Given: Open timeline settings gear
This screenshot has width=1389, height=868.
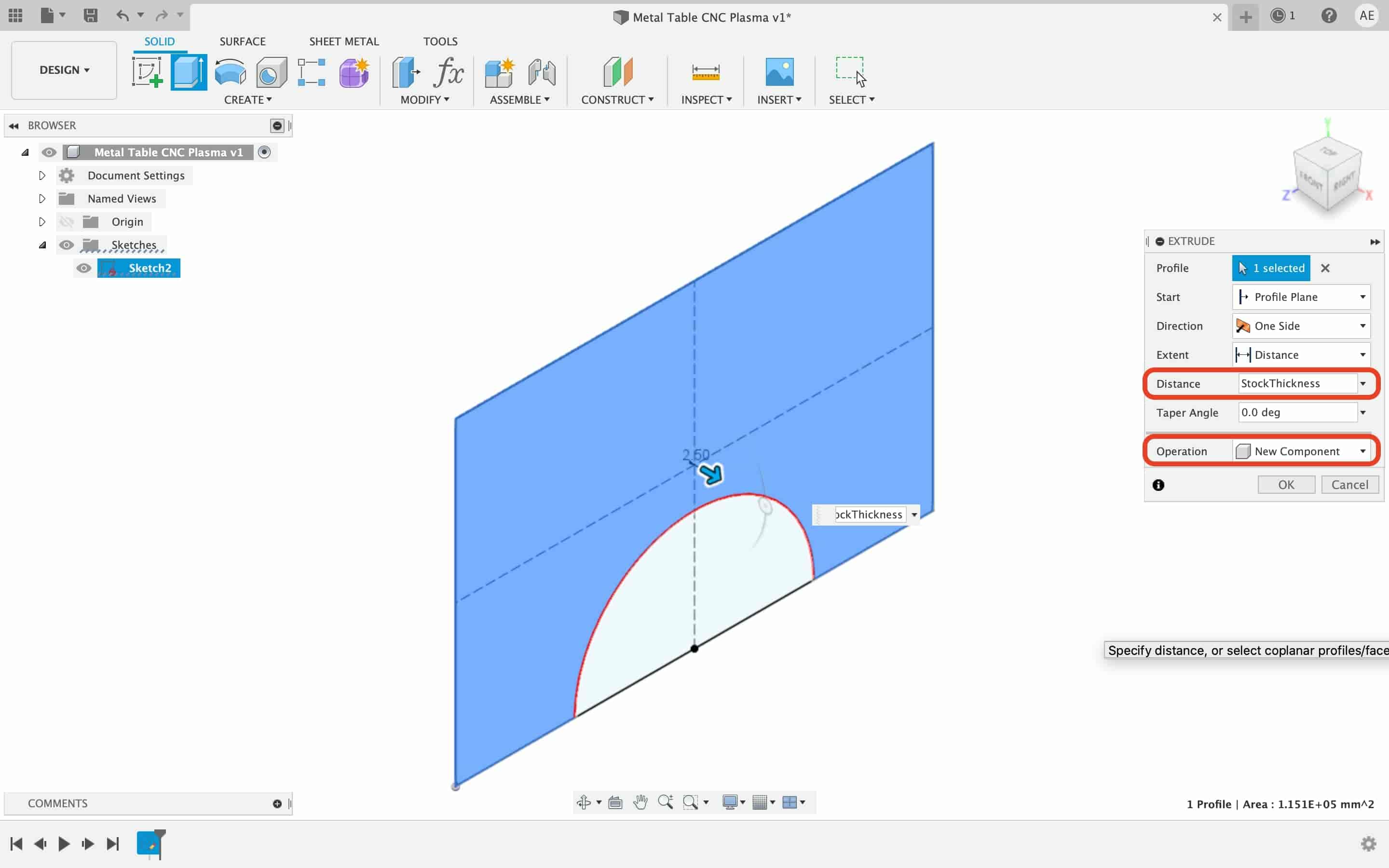Looking at the screenshot, I should tap(1368, 843).
